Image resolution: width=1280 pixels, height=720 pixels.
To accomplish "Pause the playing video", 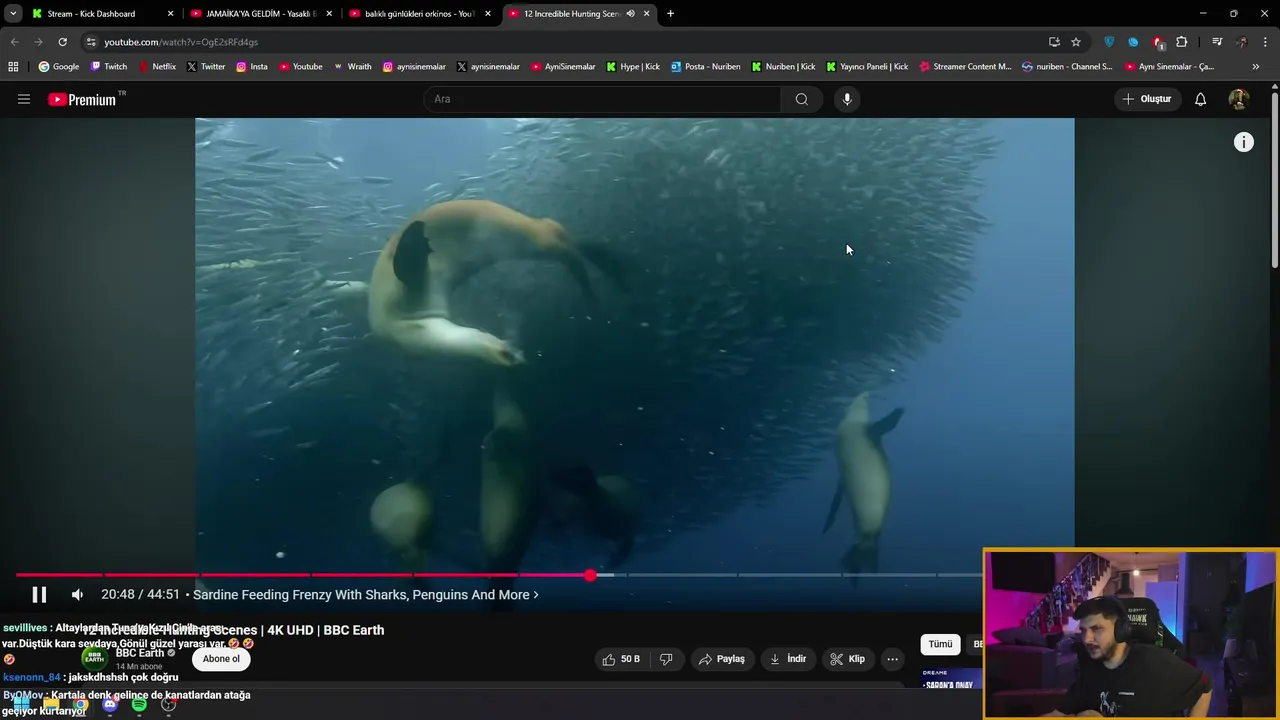I will click(39, 595).
